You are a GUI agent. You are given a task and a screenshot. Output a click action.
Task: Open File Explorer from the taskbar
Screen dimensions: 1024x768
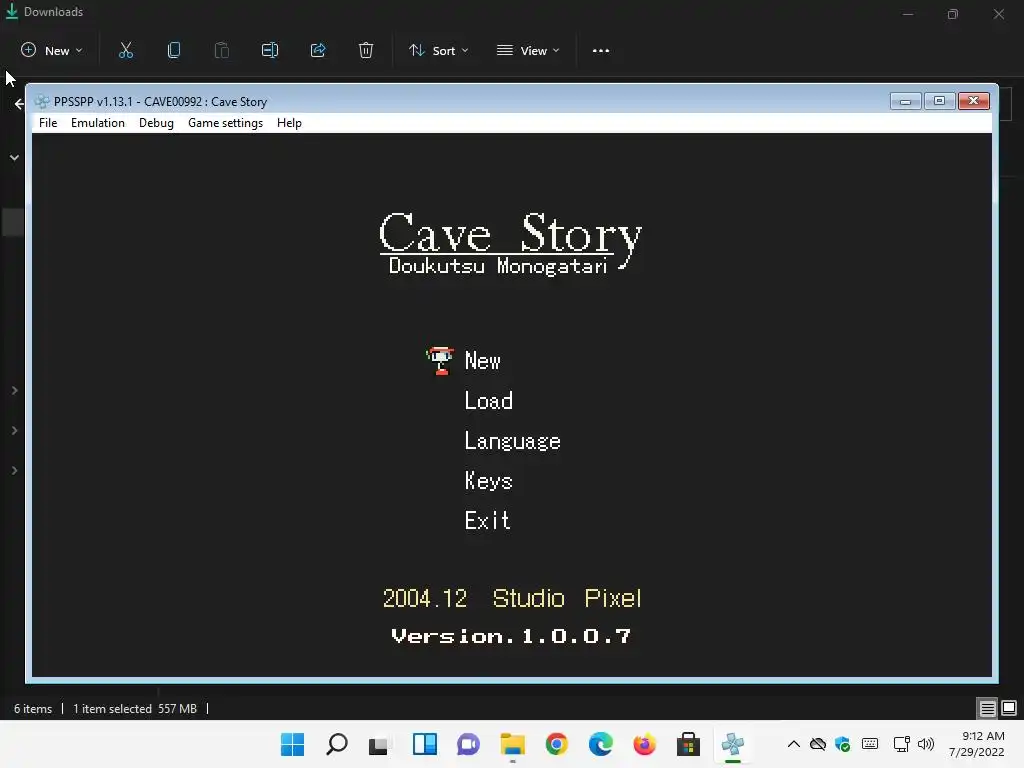click(x=513, y=744)
